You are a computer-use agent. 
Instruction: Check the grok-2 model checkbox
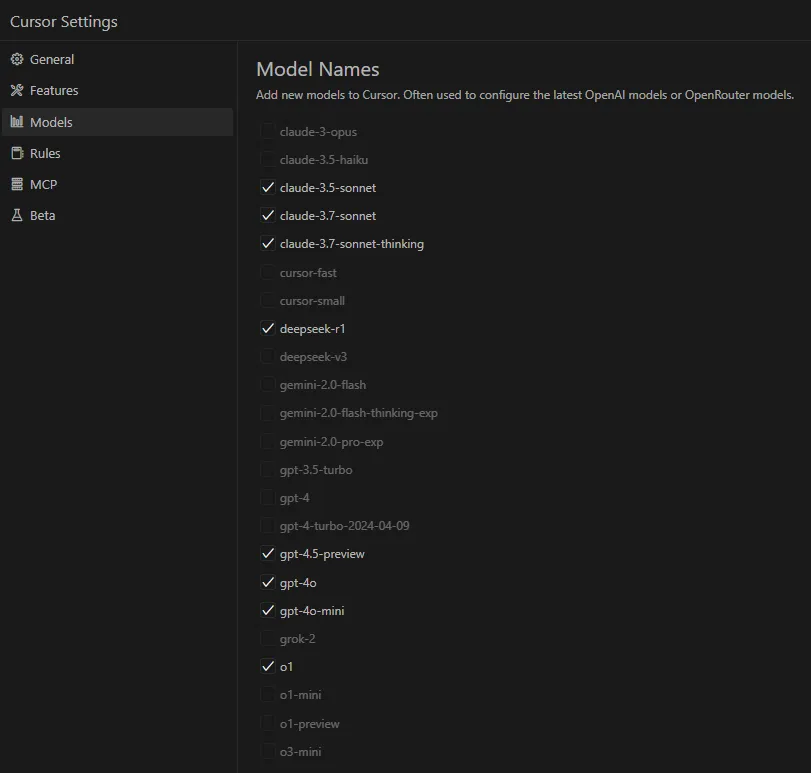[x=267, y=639]
